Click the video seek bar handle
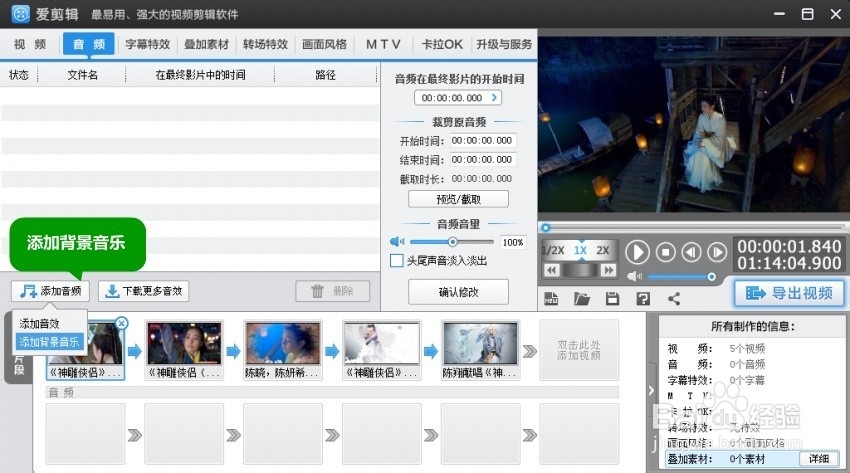Image resolution: width=850 pixels, height=473 pixels. pyautogui.click(x=546, y=228)
